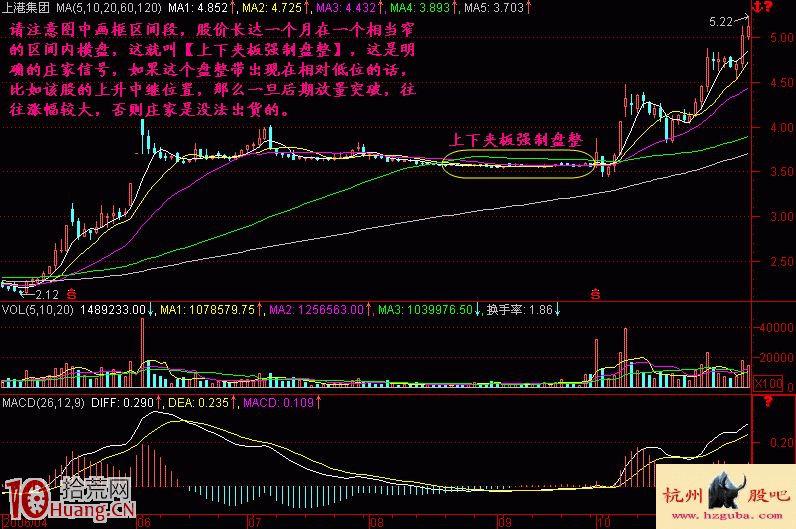Click the 0.20 MACD axis label
Image resolution: width=796 pixels, height=529 pixels.
tap(782, 443)
